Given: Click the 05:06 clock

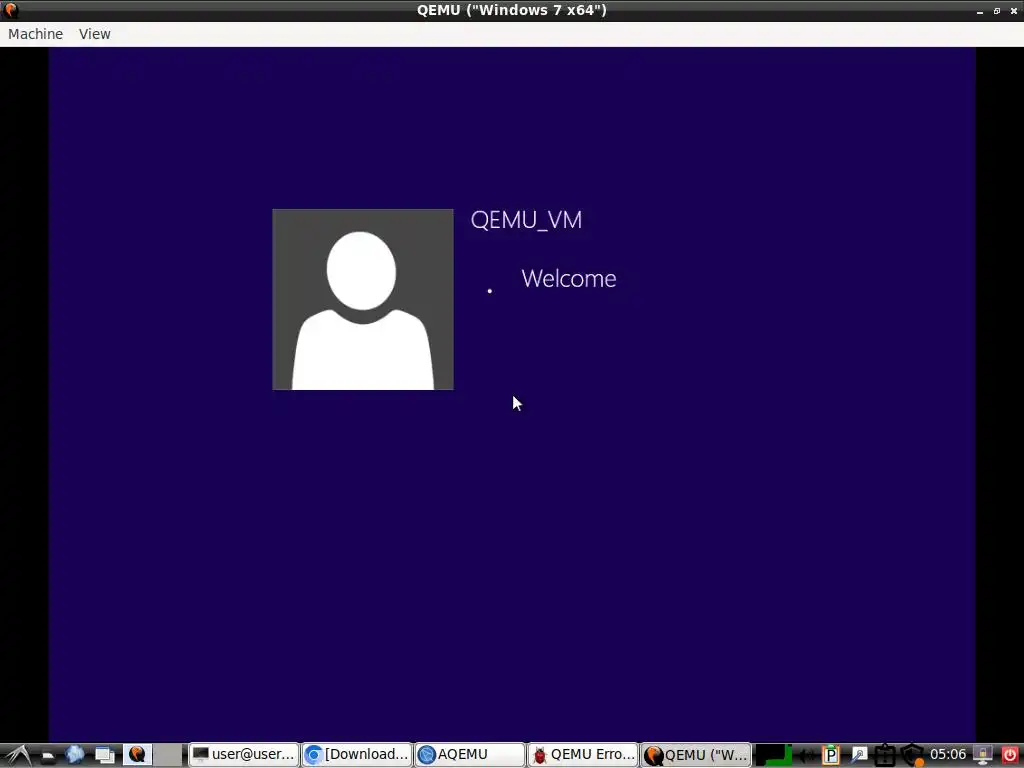Looking at the screenshot, I should 948,754.
